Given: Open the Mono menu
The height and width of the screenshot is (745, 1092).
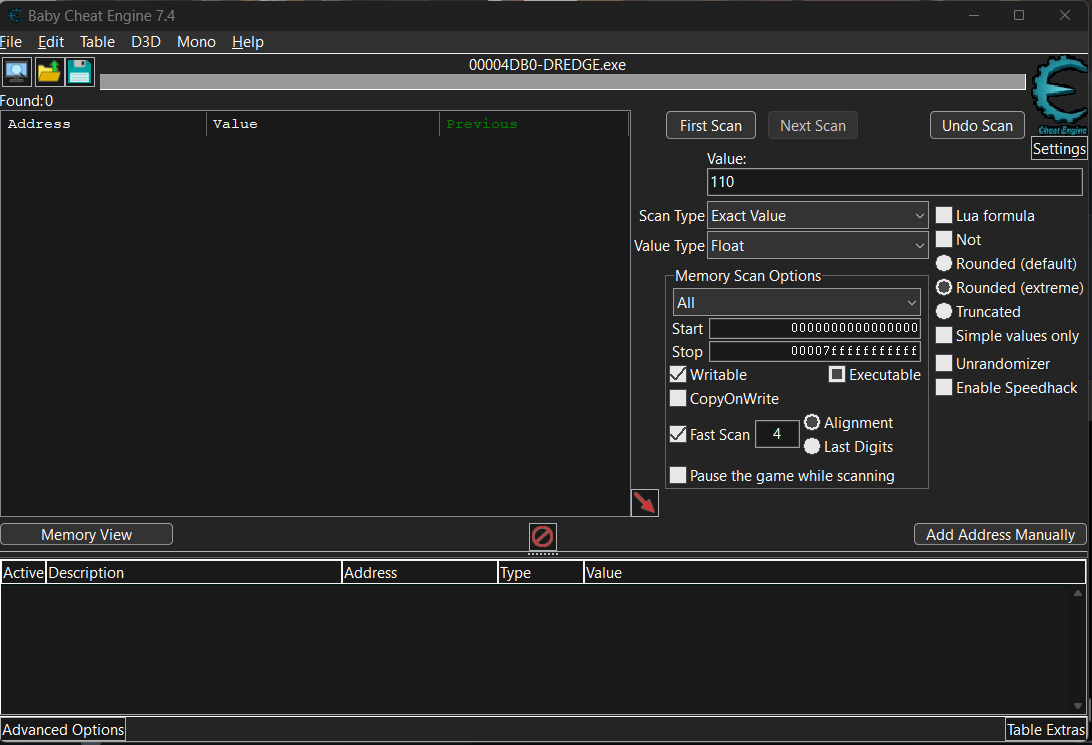Looking at the screenshot, I should point(196,42).
